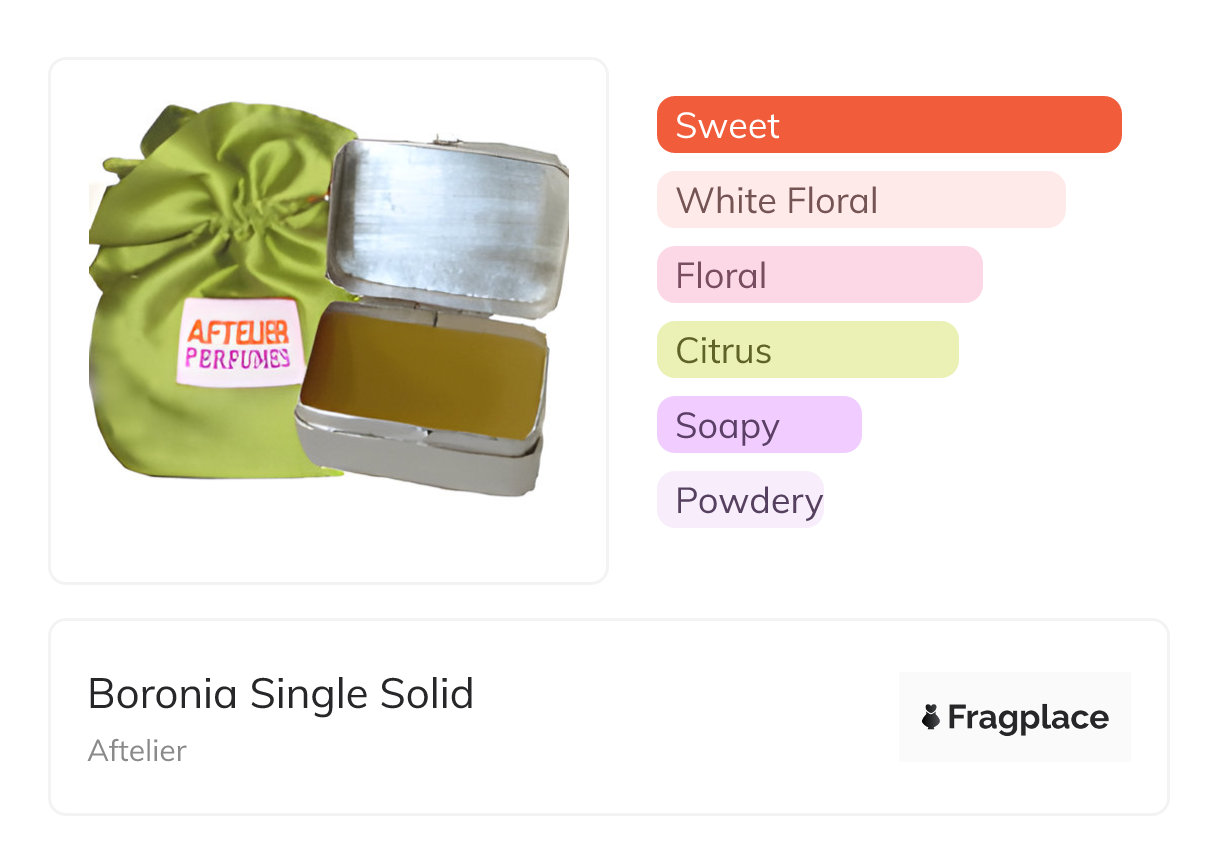Click the word Sweet in top bar
1218x864 pixels.
coord(727,125)
